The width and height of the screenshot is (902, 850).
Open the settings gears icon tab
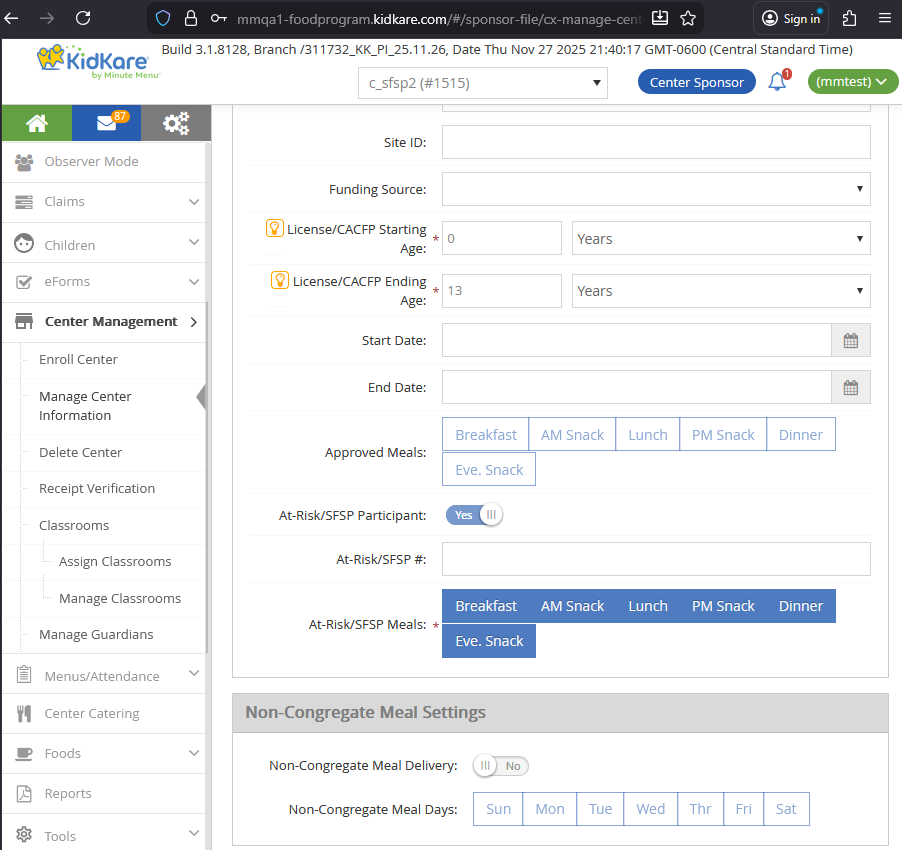click(x=176, y=123)
